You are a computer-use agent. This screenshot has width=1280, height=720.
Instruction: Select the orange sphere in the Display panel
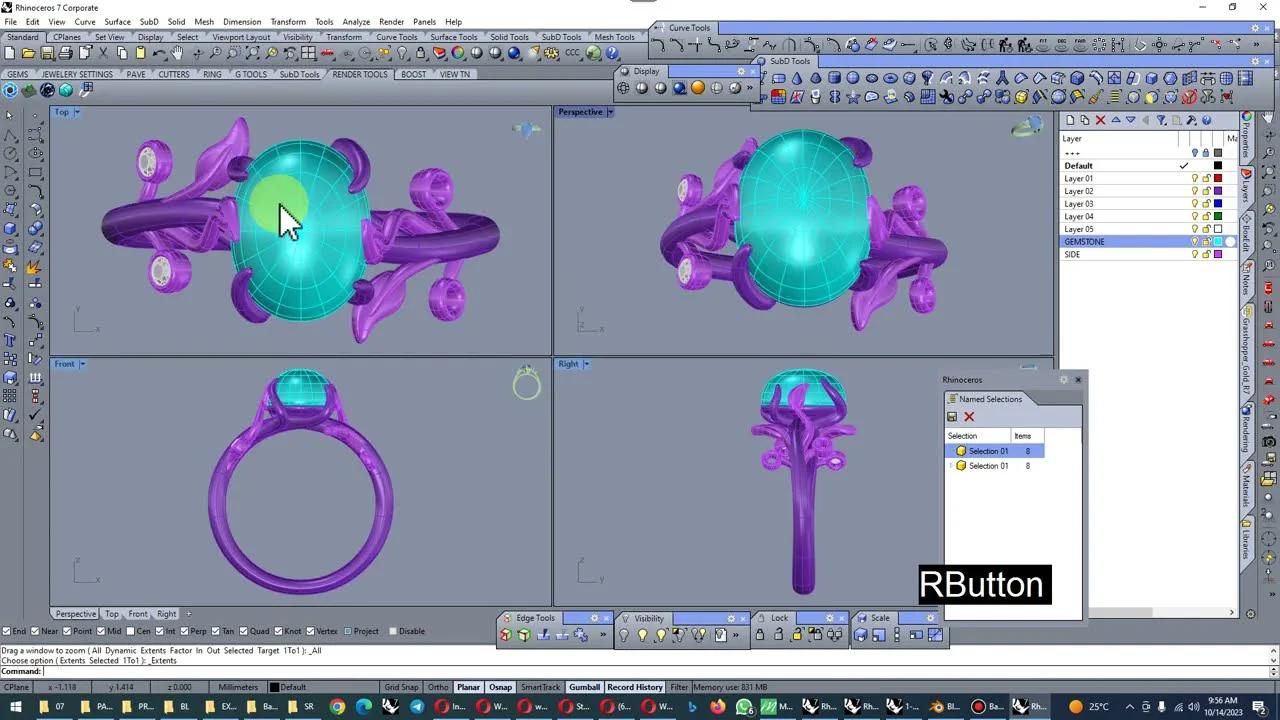pos(698,88)
